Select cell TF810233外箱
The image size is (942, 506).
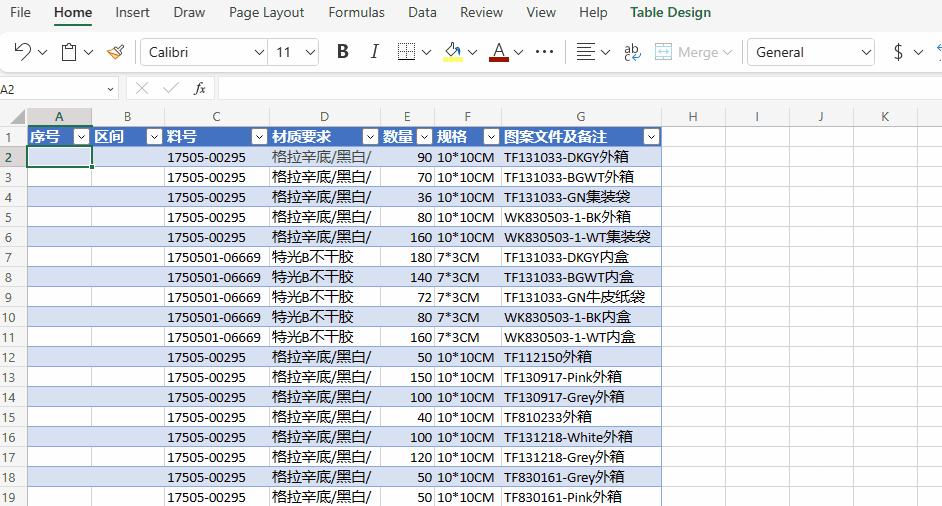[581, 418]
